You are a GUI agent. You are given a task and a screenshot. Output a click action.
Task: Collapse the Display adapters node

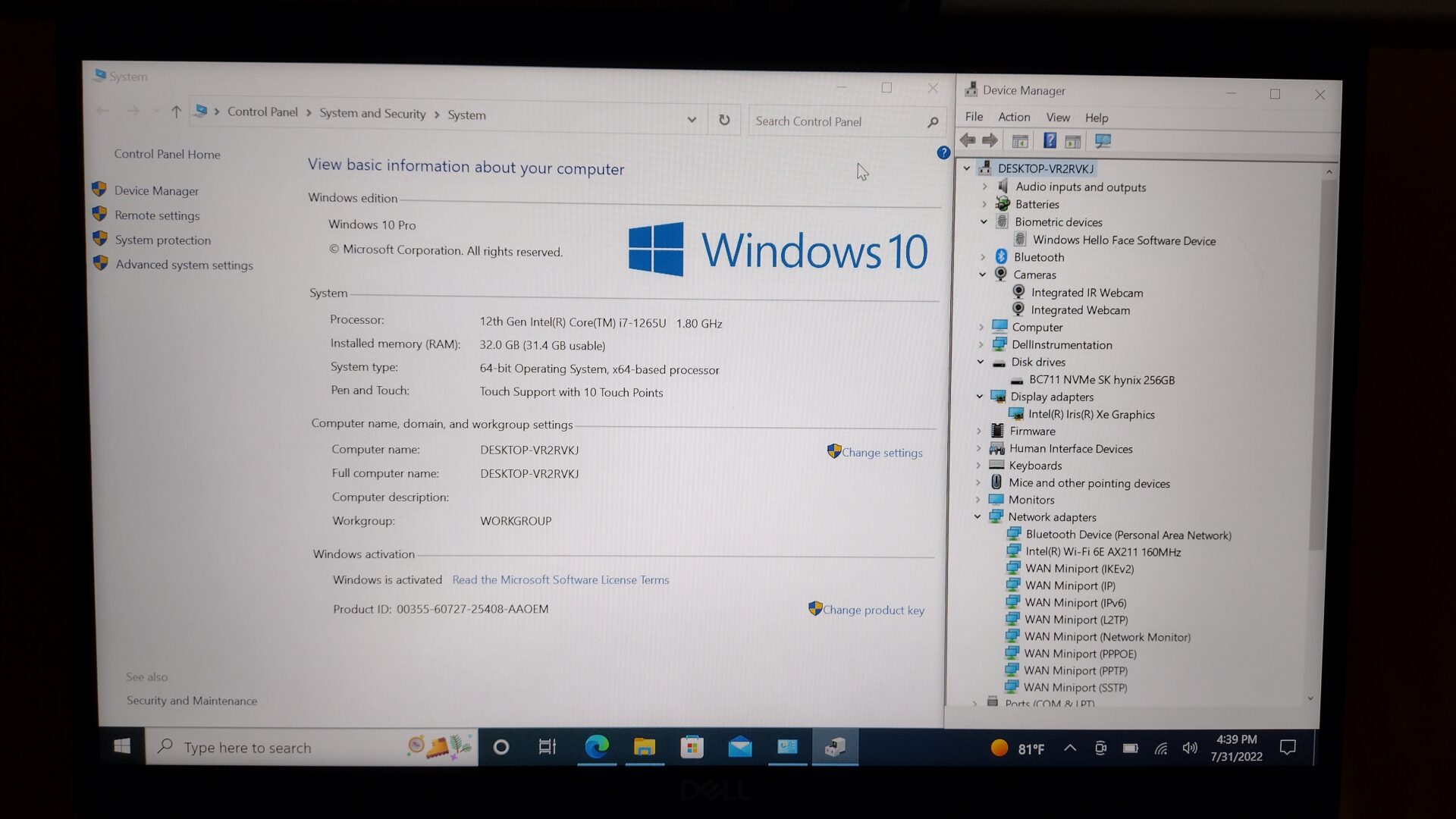click(980, 397)
